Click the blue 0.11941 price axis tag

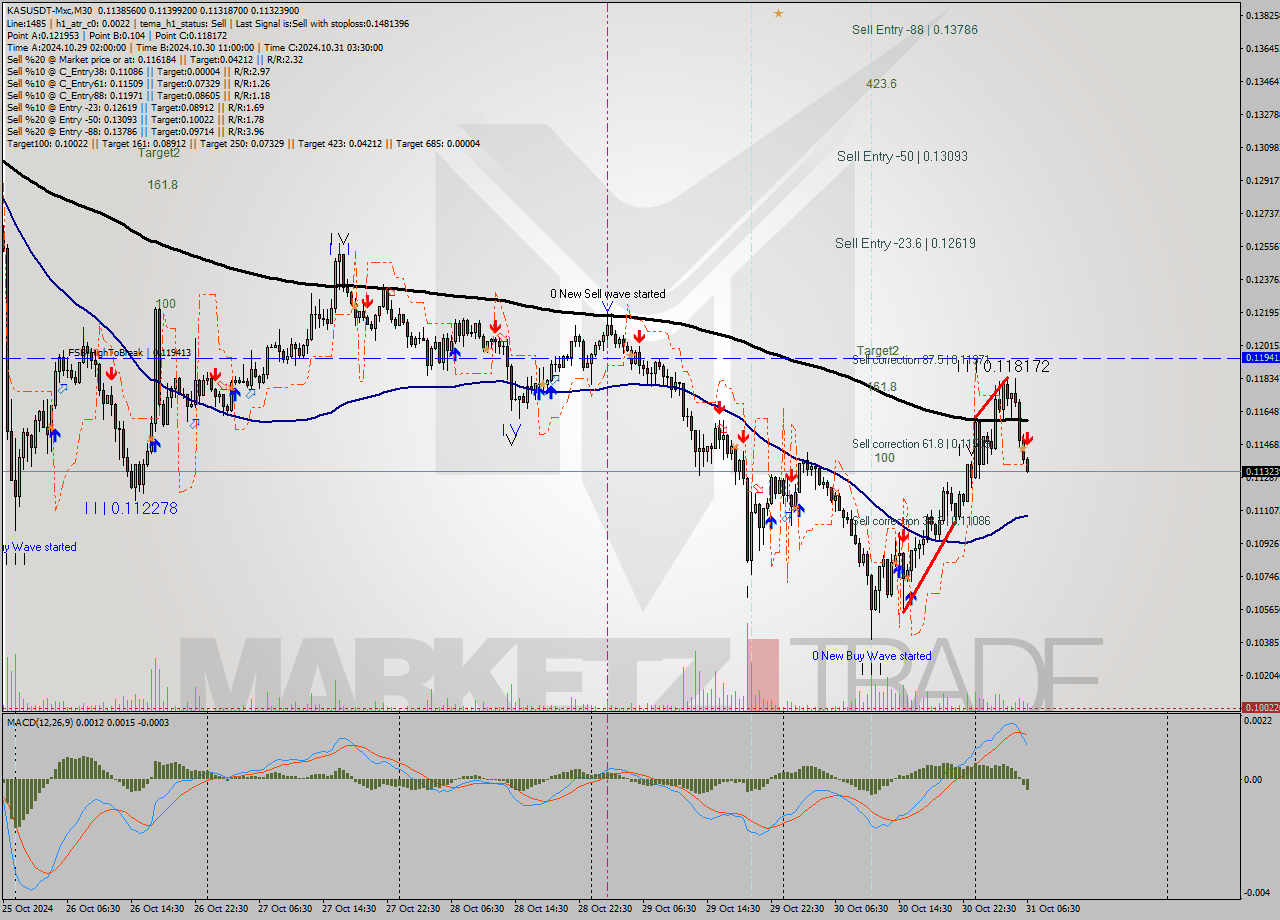(1260, 357)
